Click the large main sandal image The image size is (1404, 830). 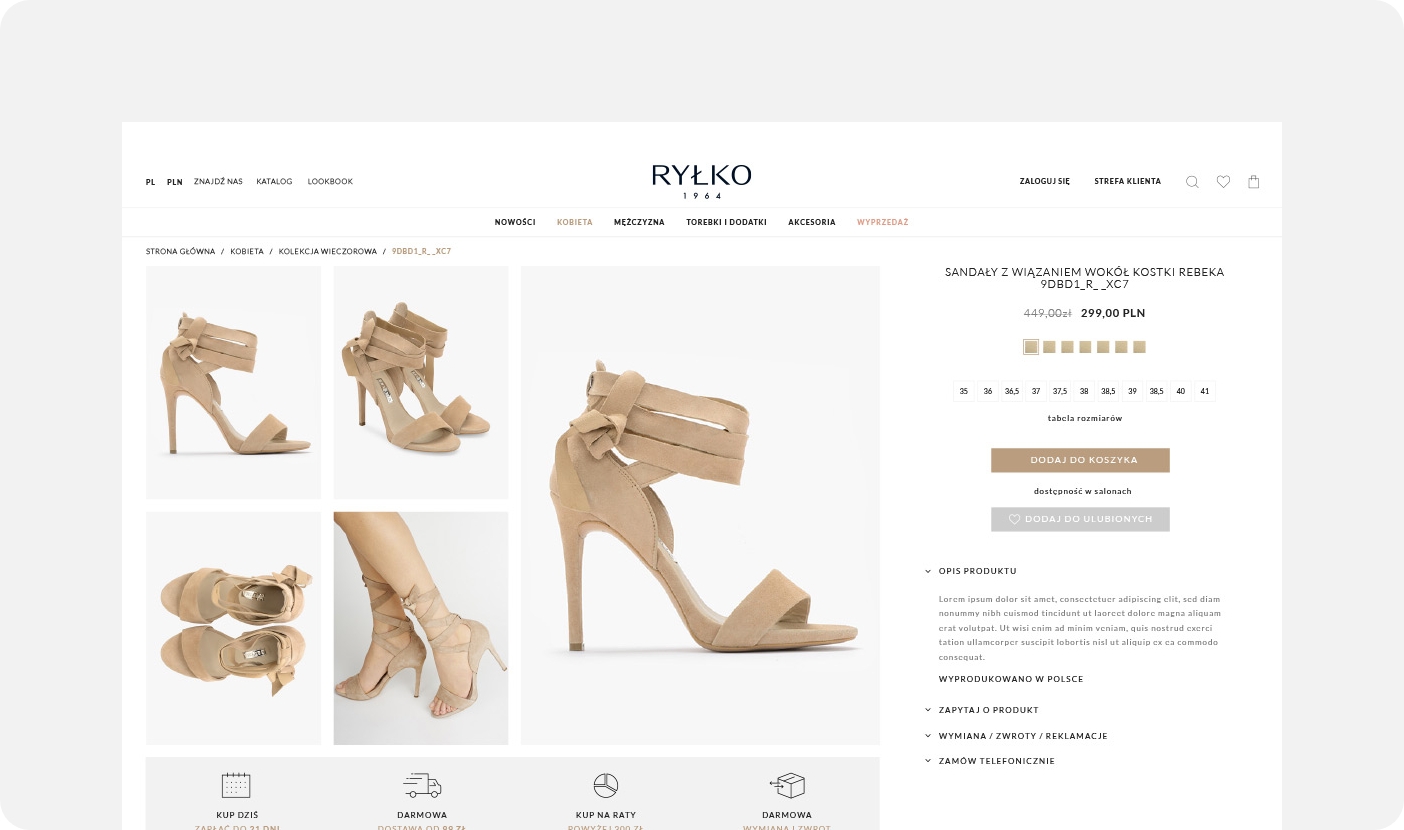tap(700, 505)
